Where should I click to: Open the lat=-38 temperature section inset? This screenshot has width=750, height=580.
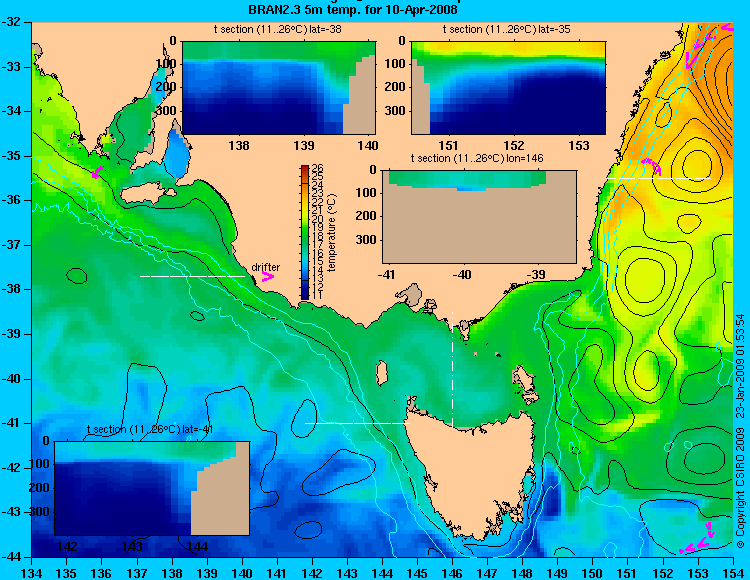pos(279,88)
